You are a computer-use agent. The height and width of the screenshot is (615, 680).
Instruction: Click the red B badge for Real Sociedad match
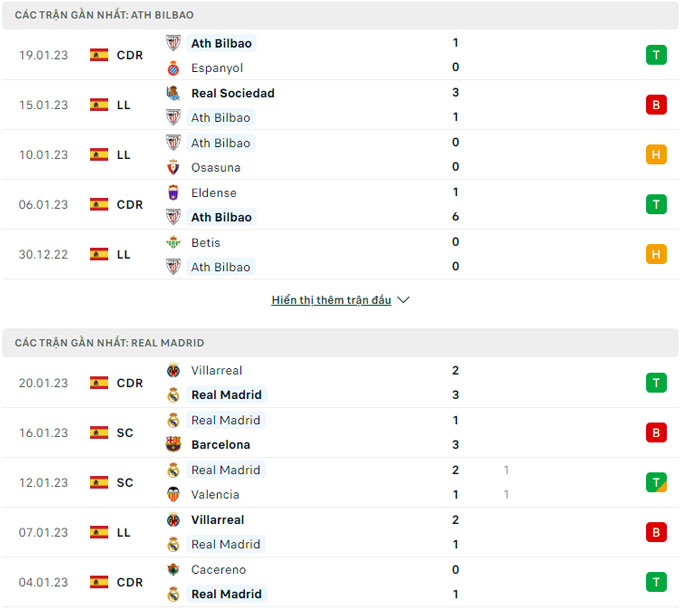pyautogui.click(x=656, y=105)
